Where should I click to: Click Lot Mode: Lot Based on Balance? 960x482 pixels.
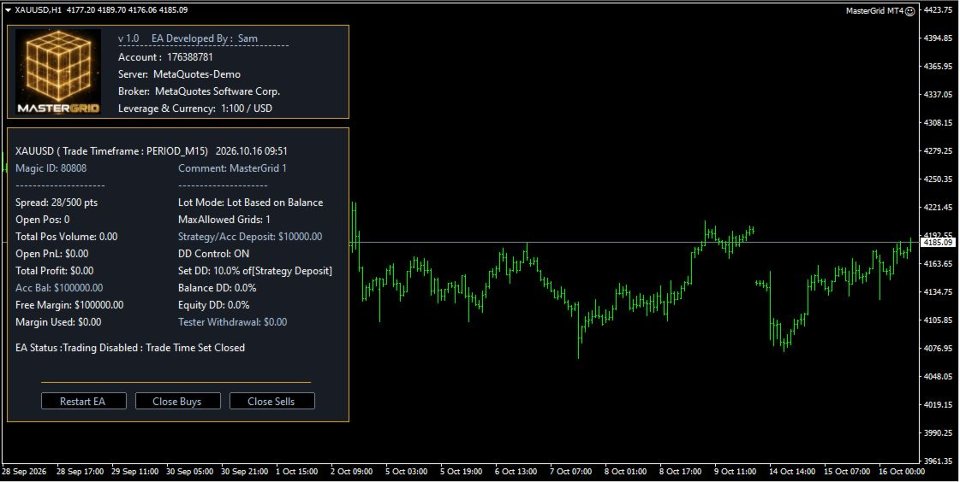pos(250,202)
